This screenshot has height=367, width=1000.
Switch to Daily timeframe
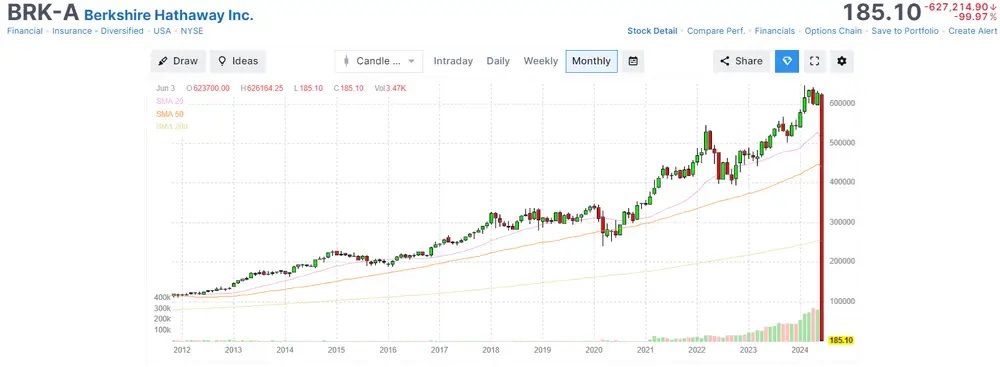click(498, 61)
